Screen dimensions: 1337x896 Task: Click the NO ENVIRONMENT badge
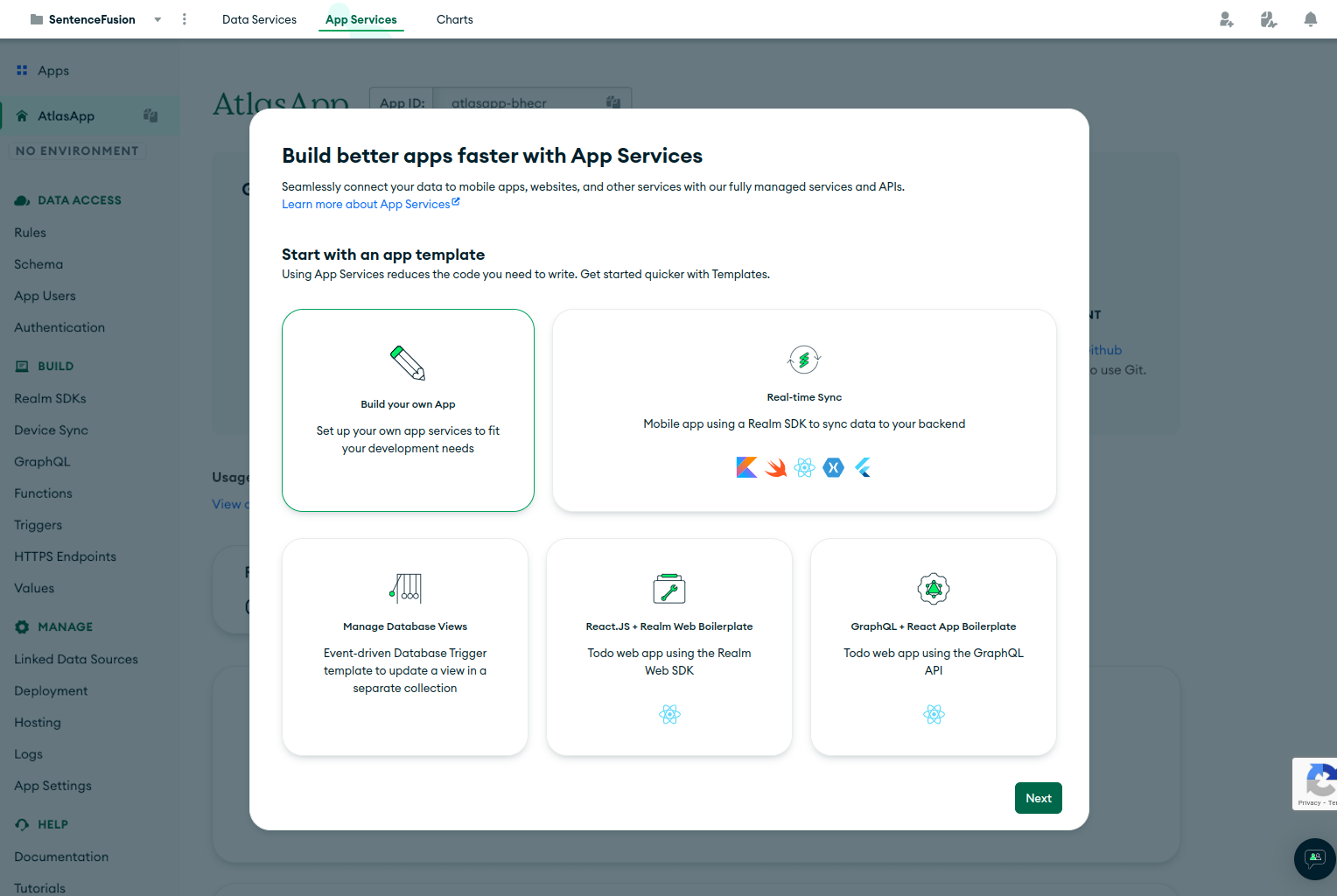(x=77, y=150)
